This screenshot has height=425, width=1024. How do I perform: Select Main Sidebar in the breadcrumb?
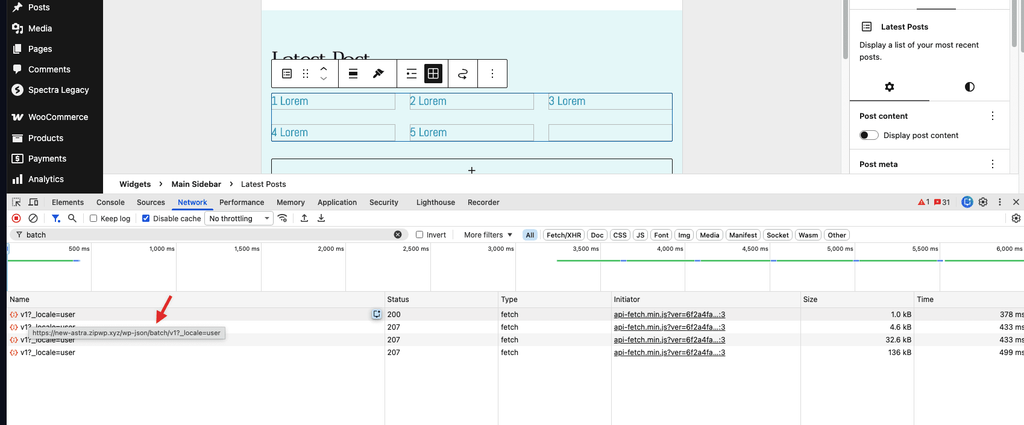click(x=196, y=184)
